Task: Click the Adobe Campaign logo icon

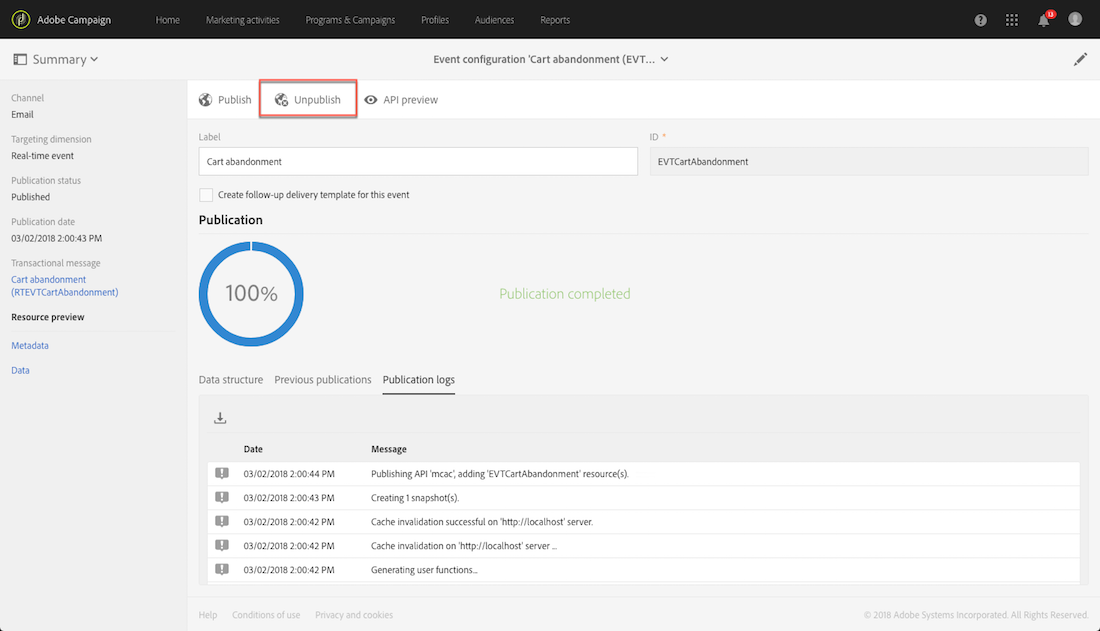Action: [x=20, y=20]
